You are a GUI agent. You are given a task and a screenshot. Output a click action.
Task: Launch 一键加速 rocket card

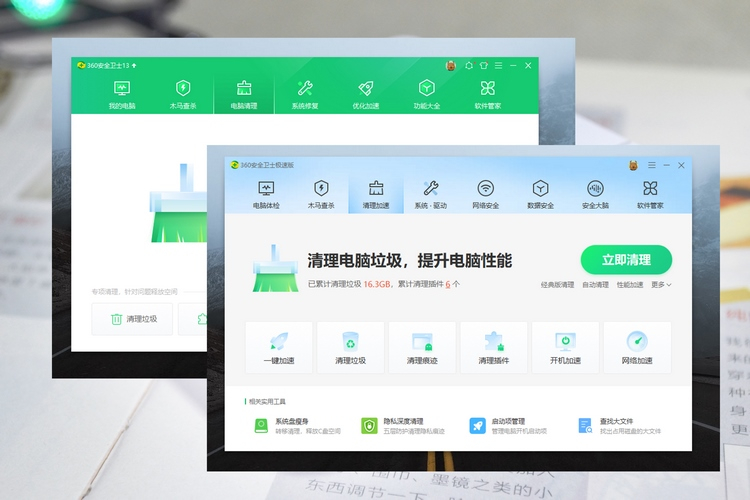[x=279, y=348]
